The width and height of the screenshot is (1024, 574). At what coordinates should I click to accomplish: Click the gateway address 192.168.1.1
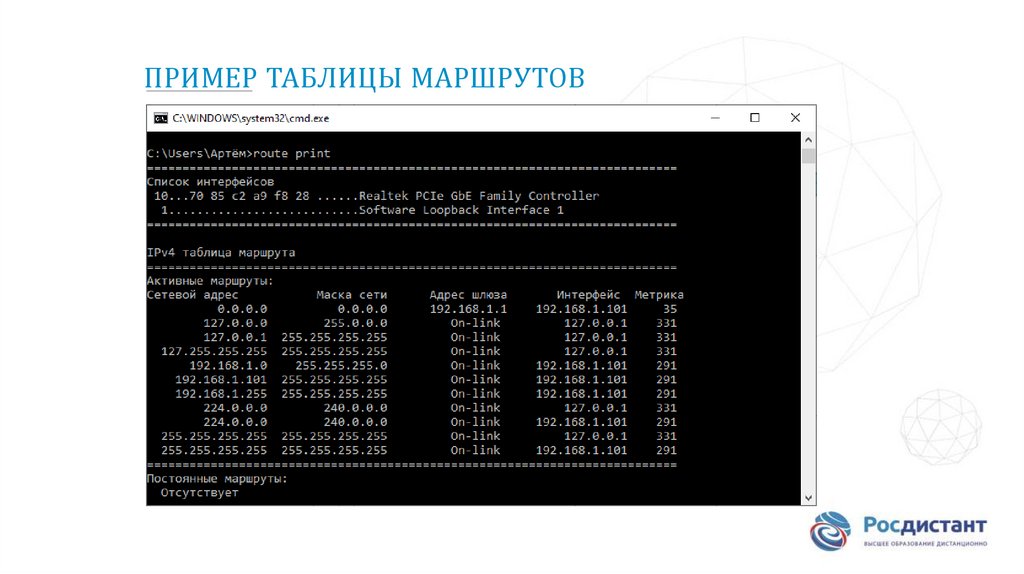(468, 309)
